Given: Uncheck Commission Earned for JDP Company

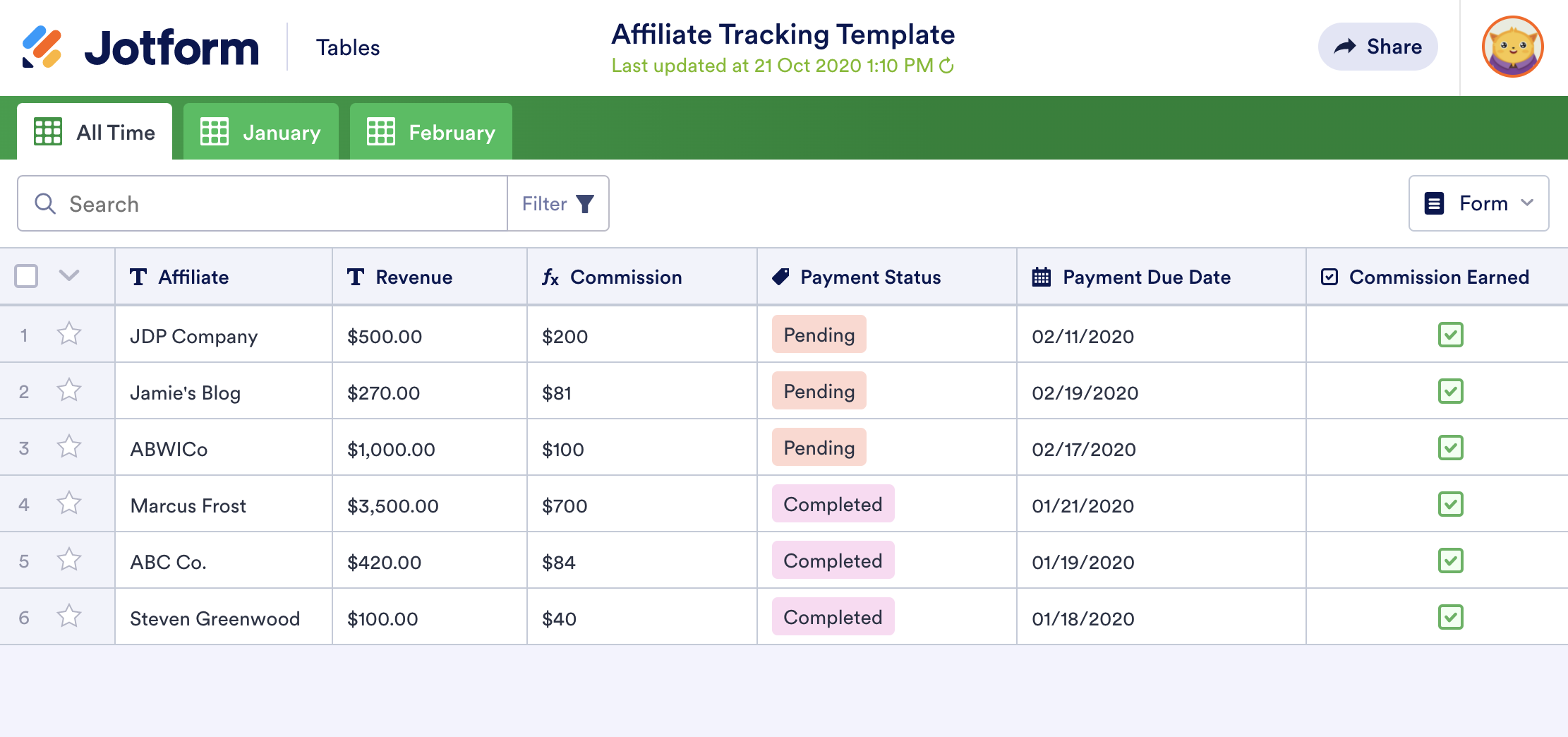Looking at the screenshot, I should click(x=1450, y=335).
